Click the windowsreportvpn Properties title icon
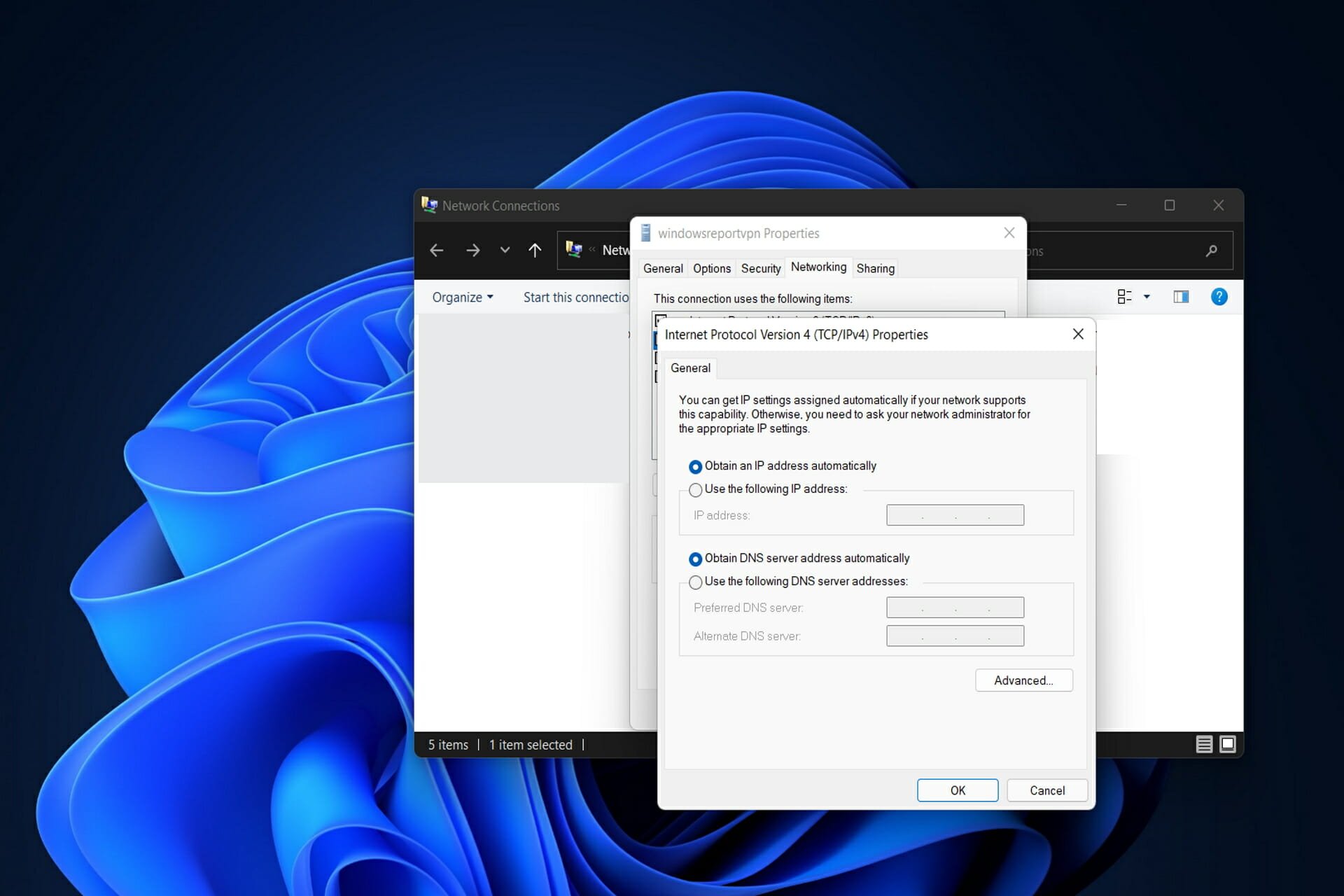Screen dimensions: 1344x896 click(646, 233)
